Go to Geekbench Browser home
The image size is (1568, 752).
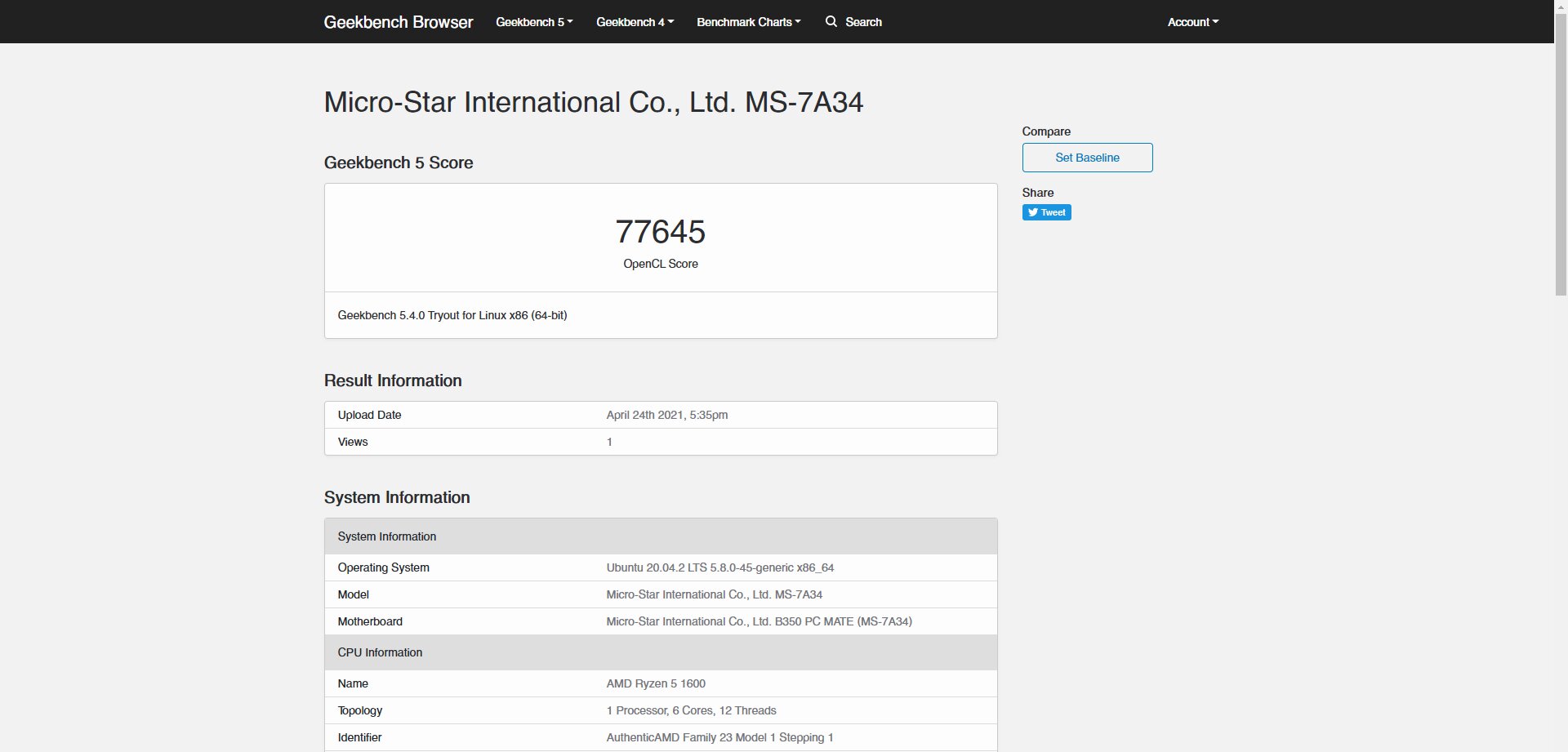coord(399,22)
